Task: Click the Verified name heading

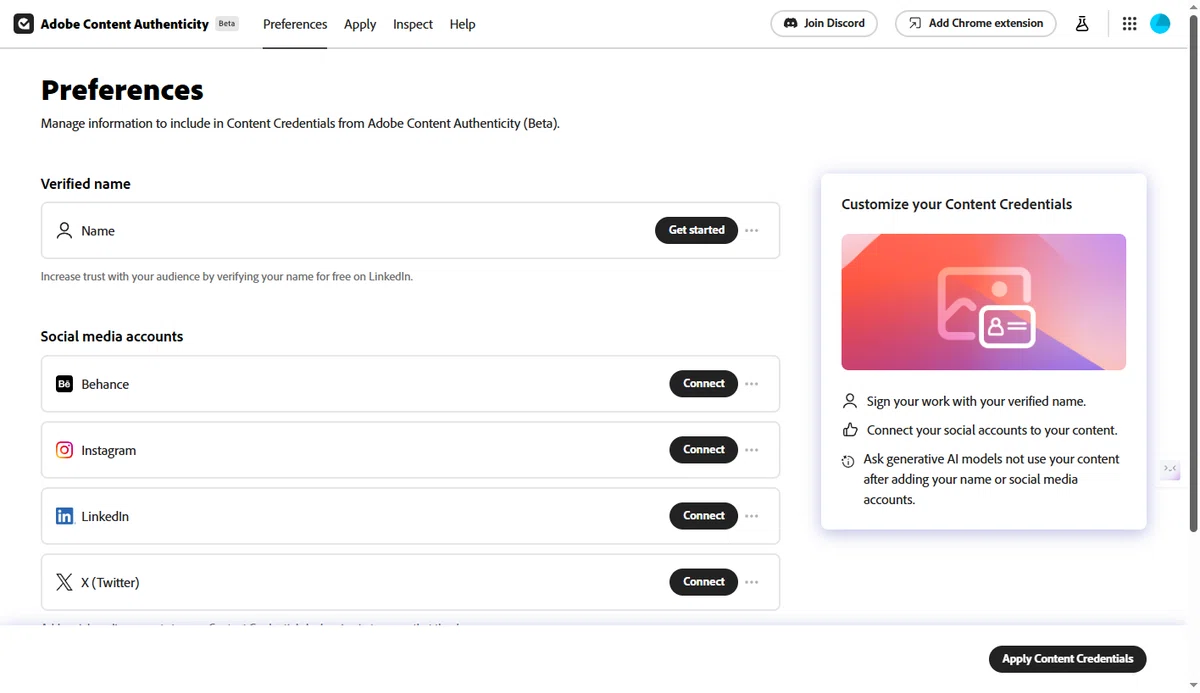Action: (85, 184)
